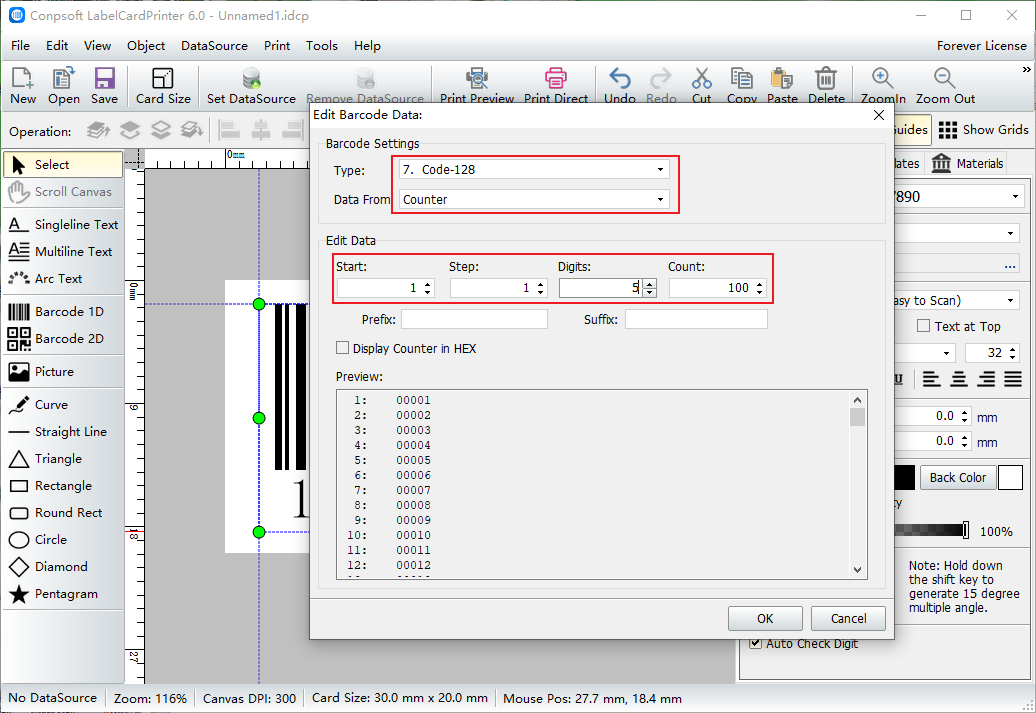
Task: Check the Text at Top option
Action: click(924, 326)
